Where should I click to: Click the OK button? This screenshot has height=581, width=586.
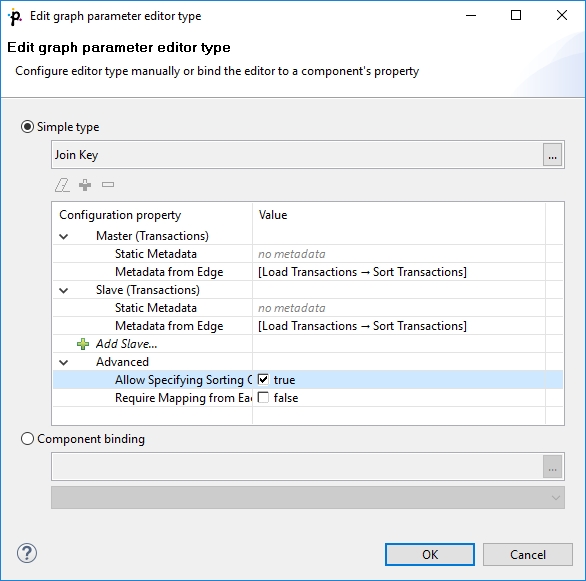click(430, 554)
